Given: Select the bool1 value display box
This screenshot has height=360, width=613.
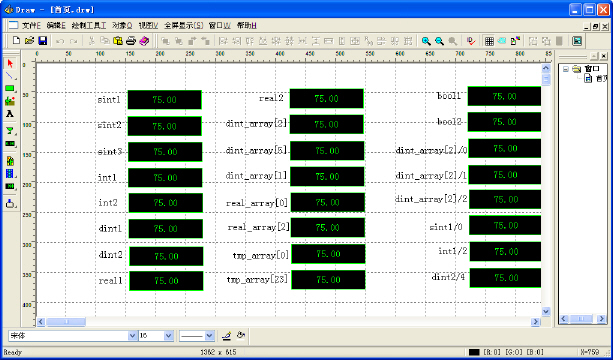Looking at the screenshot, I should tap(504, 96).
